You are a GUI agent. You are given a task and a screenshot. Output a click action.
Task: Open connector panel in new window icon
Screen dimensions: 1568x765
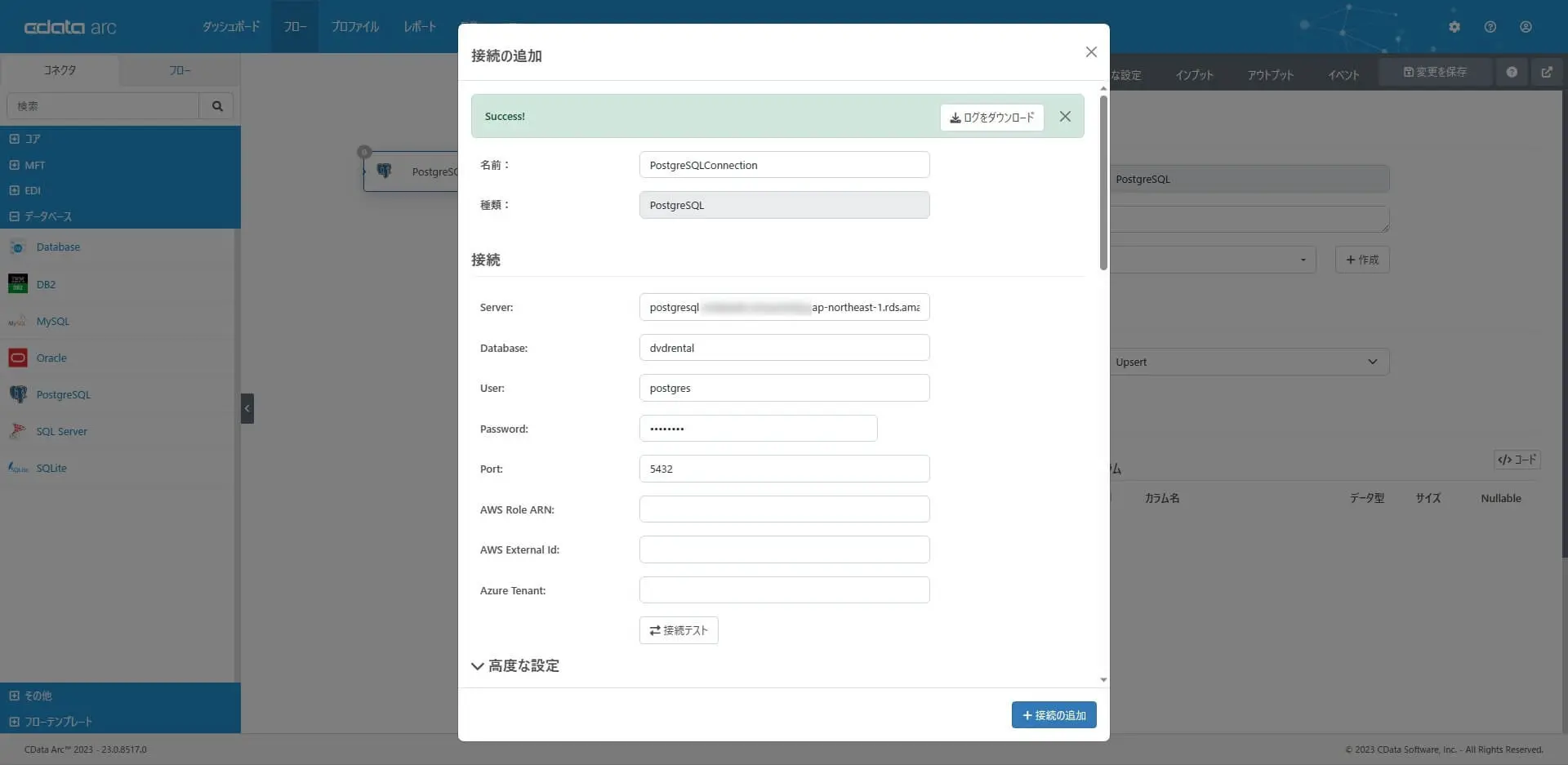tap(1547, 72)
